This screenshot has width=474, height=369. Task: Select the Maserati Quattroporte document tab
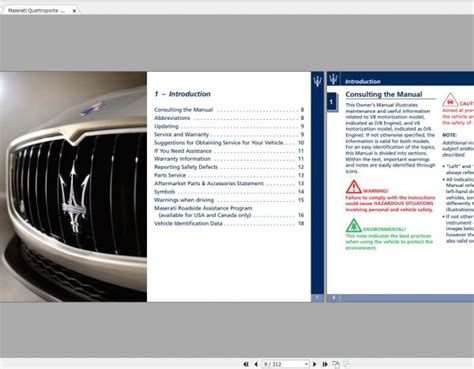point(37,11)
